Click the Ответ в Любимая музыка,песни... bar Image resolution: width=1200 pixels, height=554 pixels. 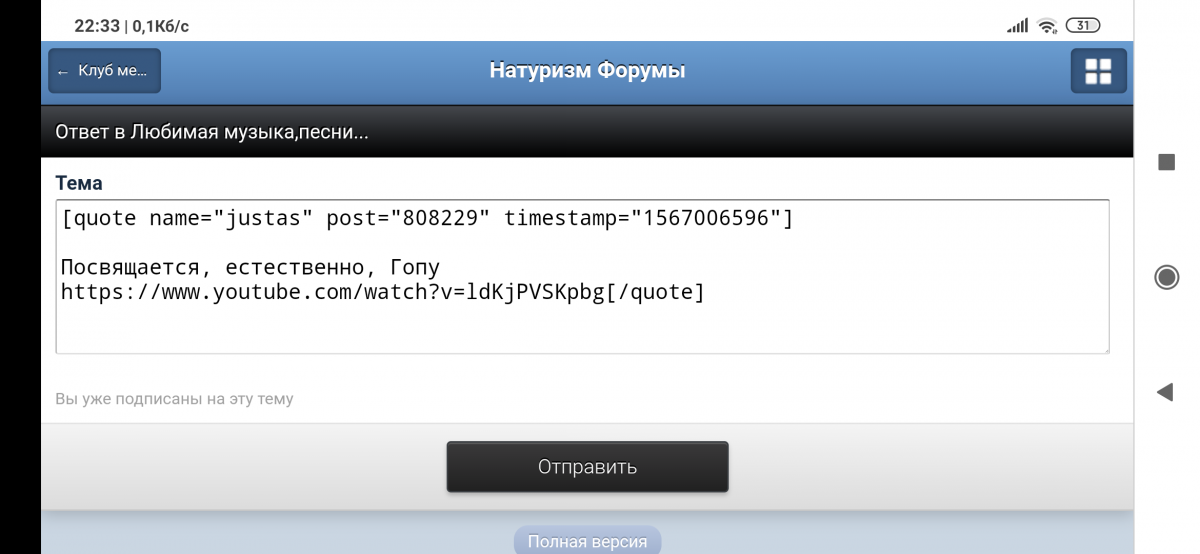click(x=587, y=132)
